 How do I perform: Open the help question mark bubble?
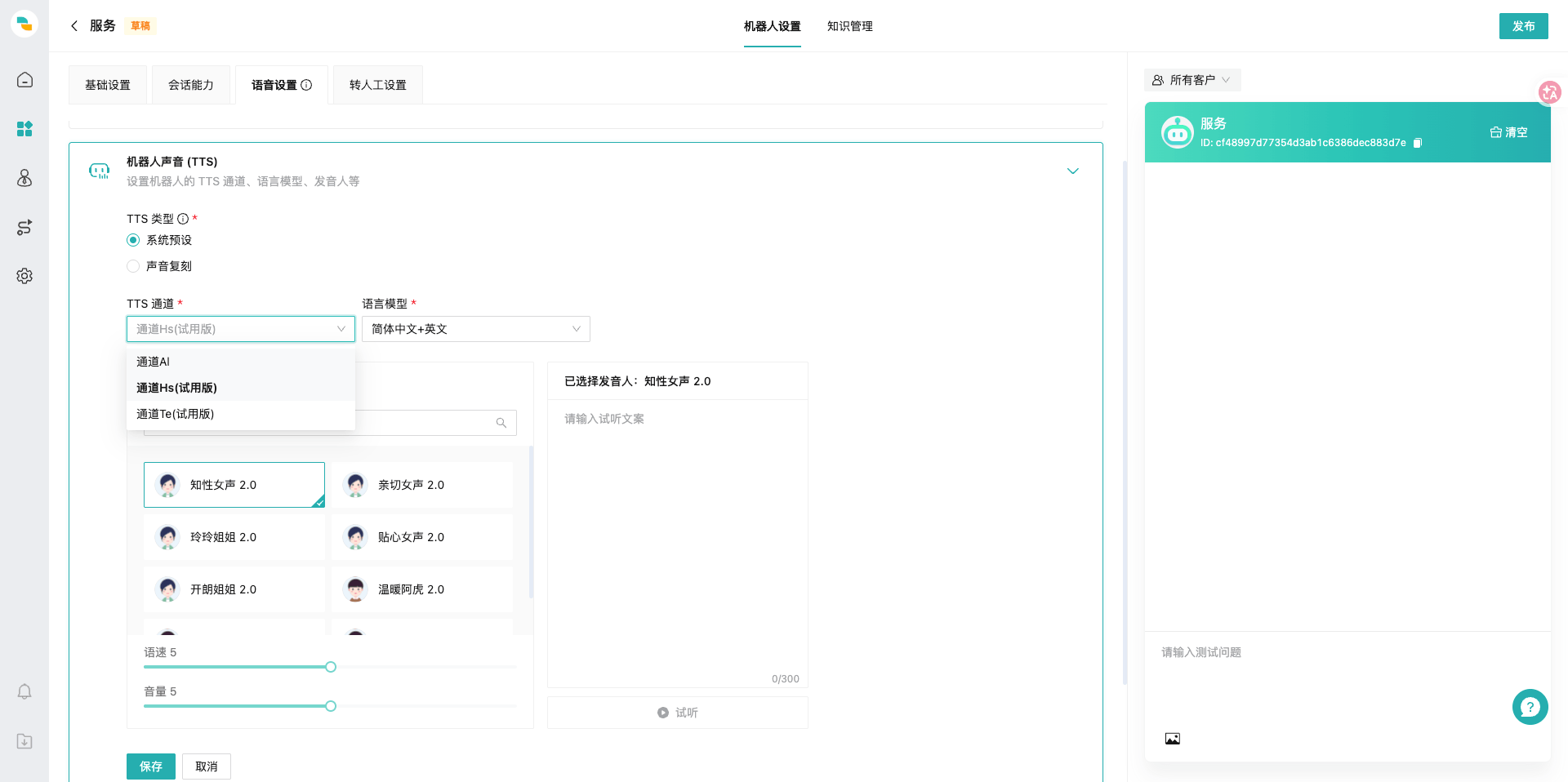coord(1530,707)
